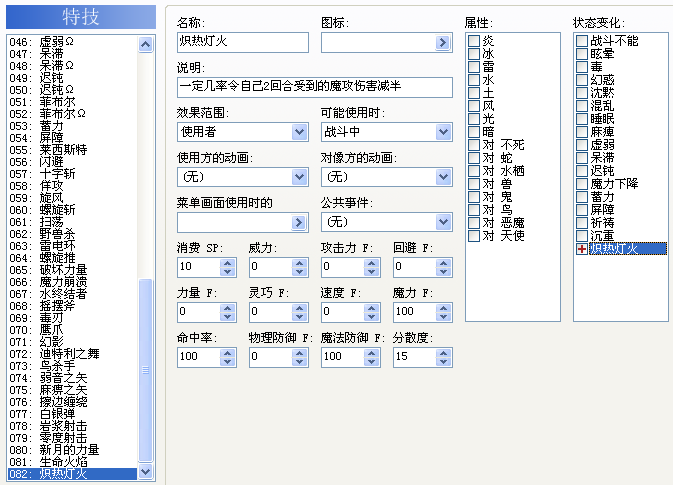Select skill 078: 岩浆射击

(72, 426)
